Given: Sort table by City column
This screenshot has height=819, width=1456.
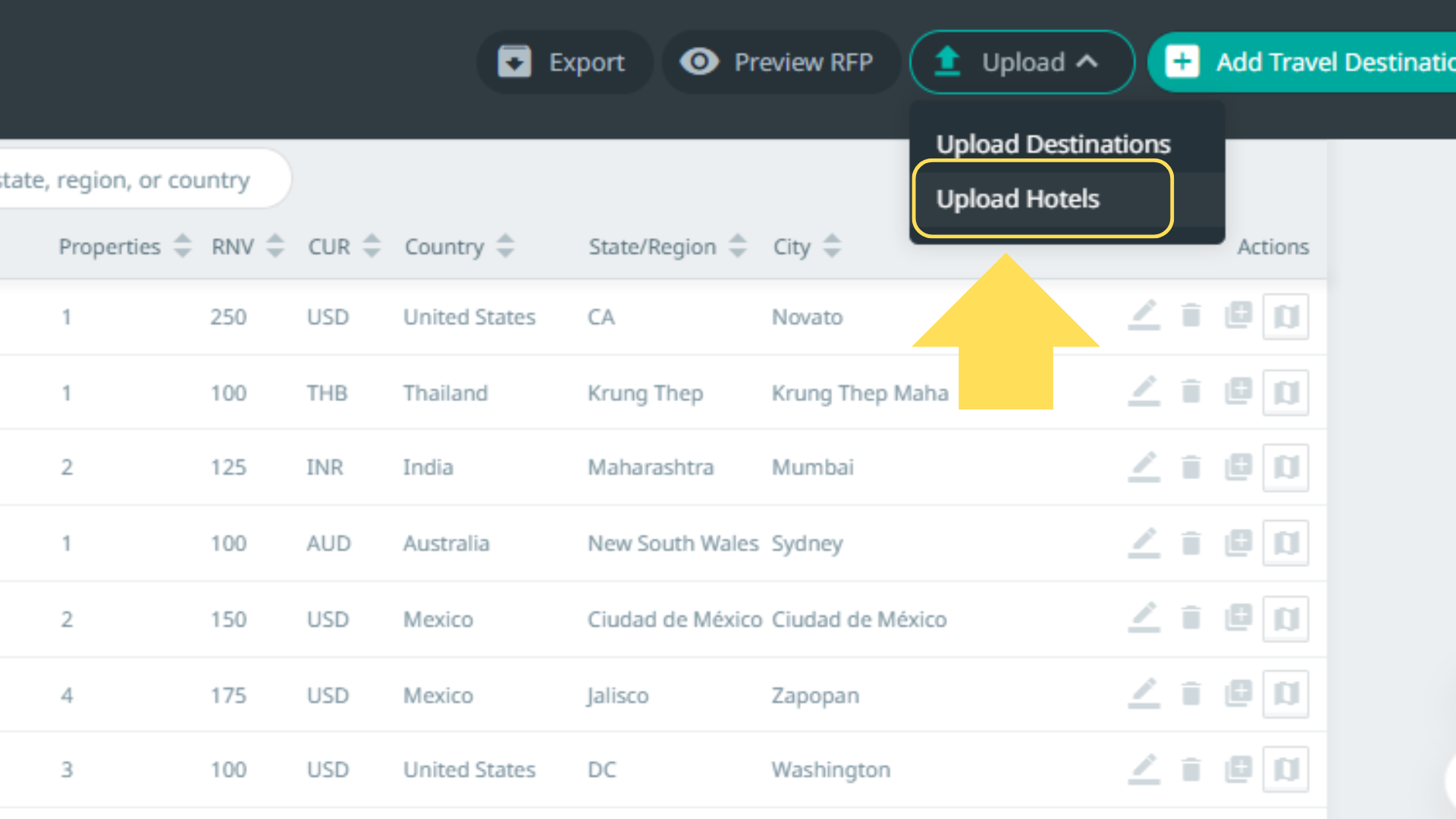Looking at the screenshot, I should [x=832, y=246].
